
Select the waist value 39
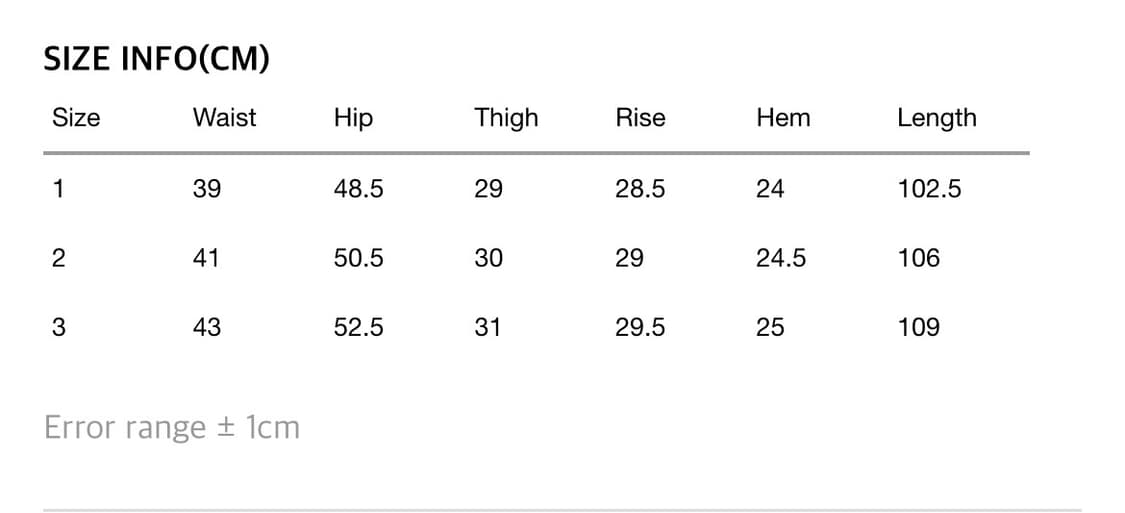(x=207, y=189)
